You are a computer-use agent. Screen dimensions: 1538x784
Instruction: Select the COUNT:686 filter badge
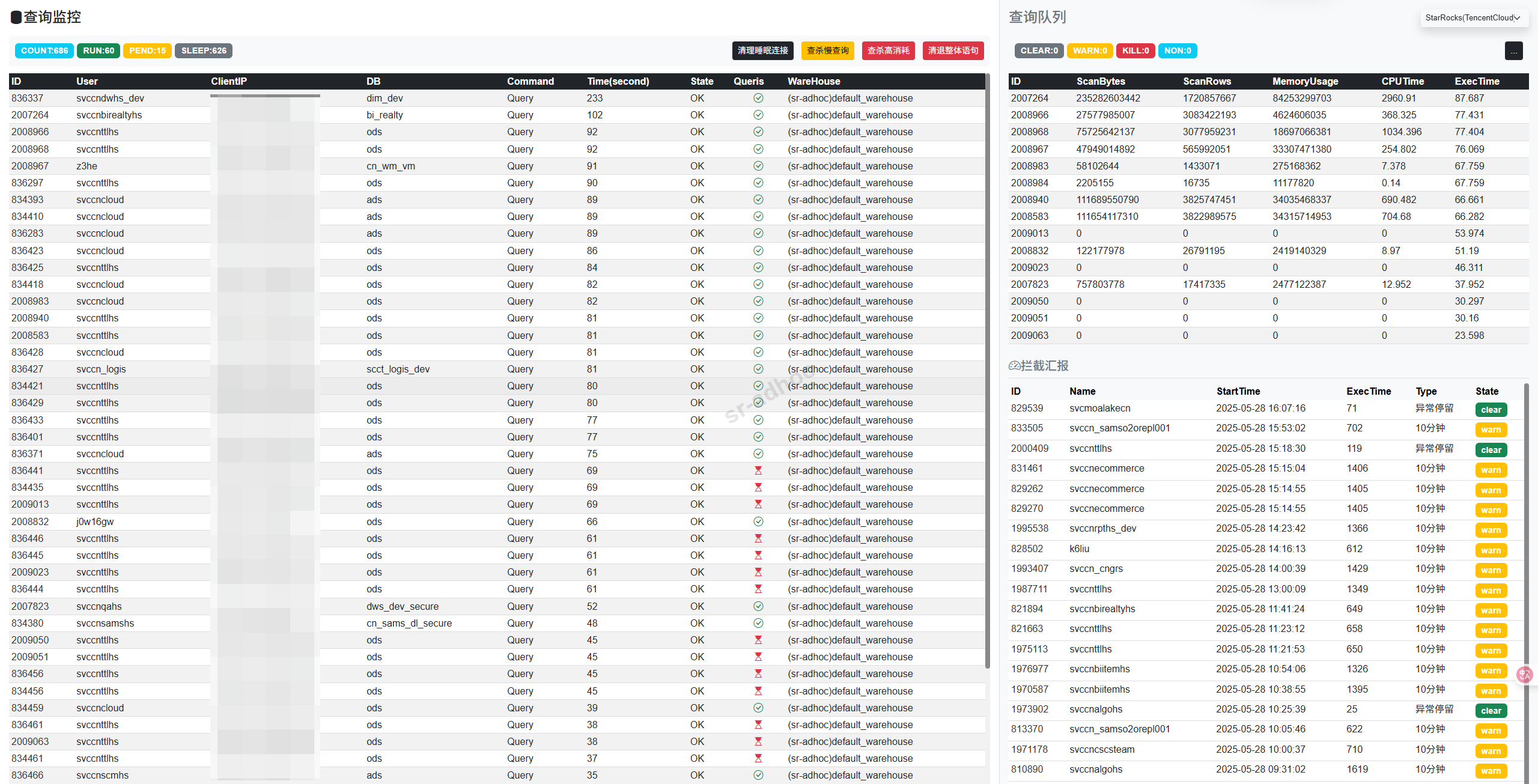(44, 50)
